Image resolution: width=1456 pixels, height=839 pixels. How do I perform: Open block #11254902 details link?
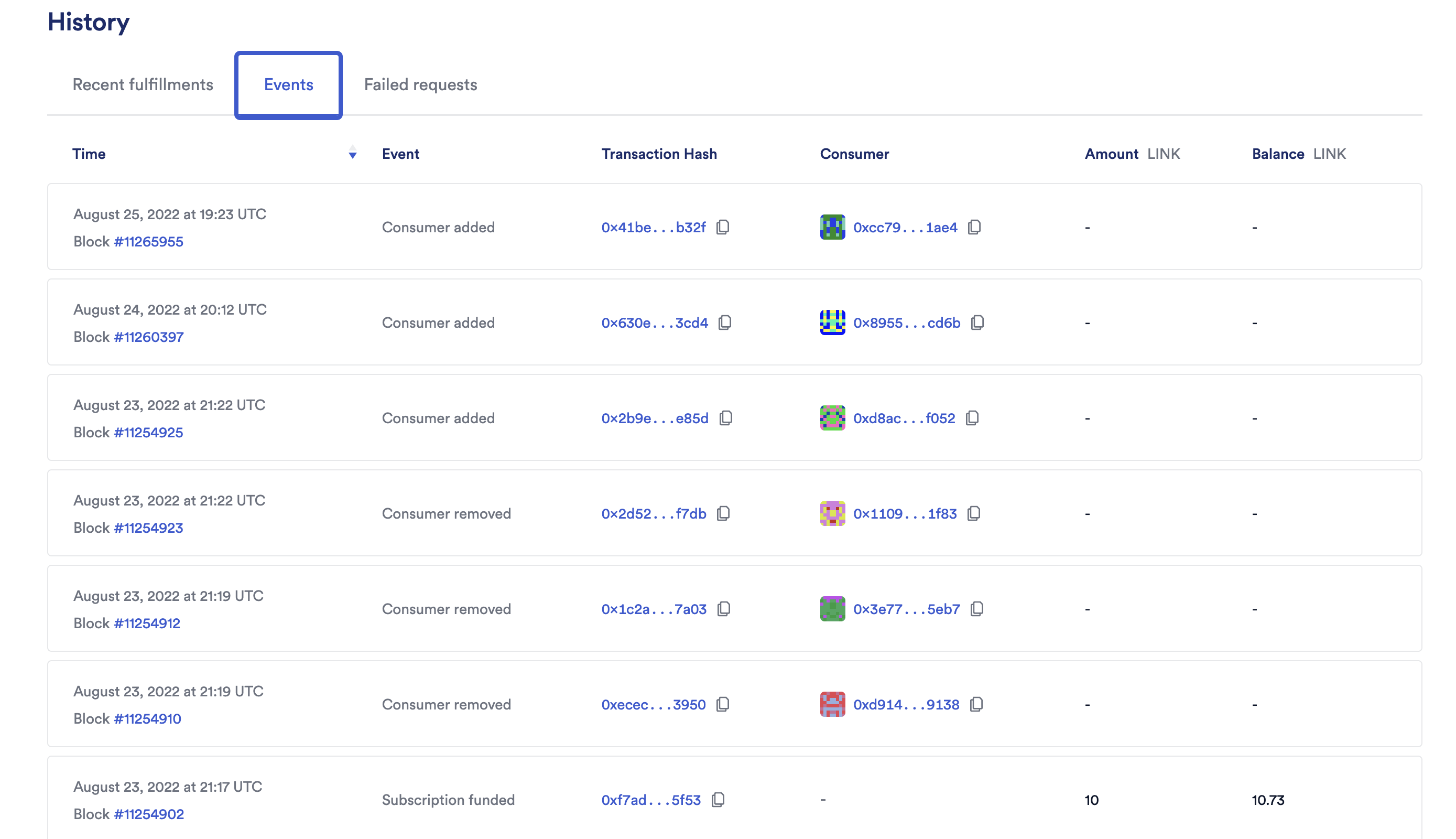pos(150,814)
